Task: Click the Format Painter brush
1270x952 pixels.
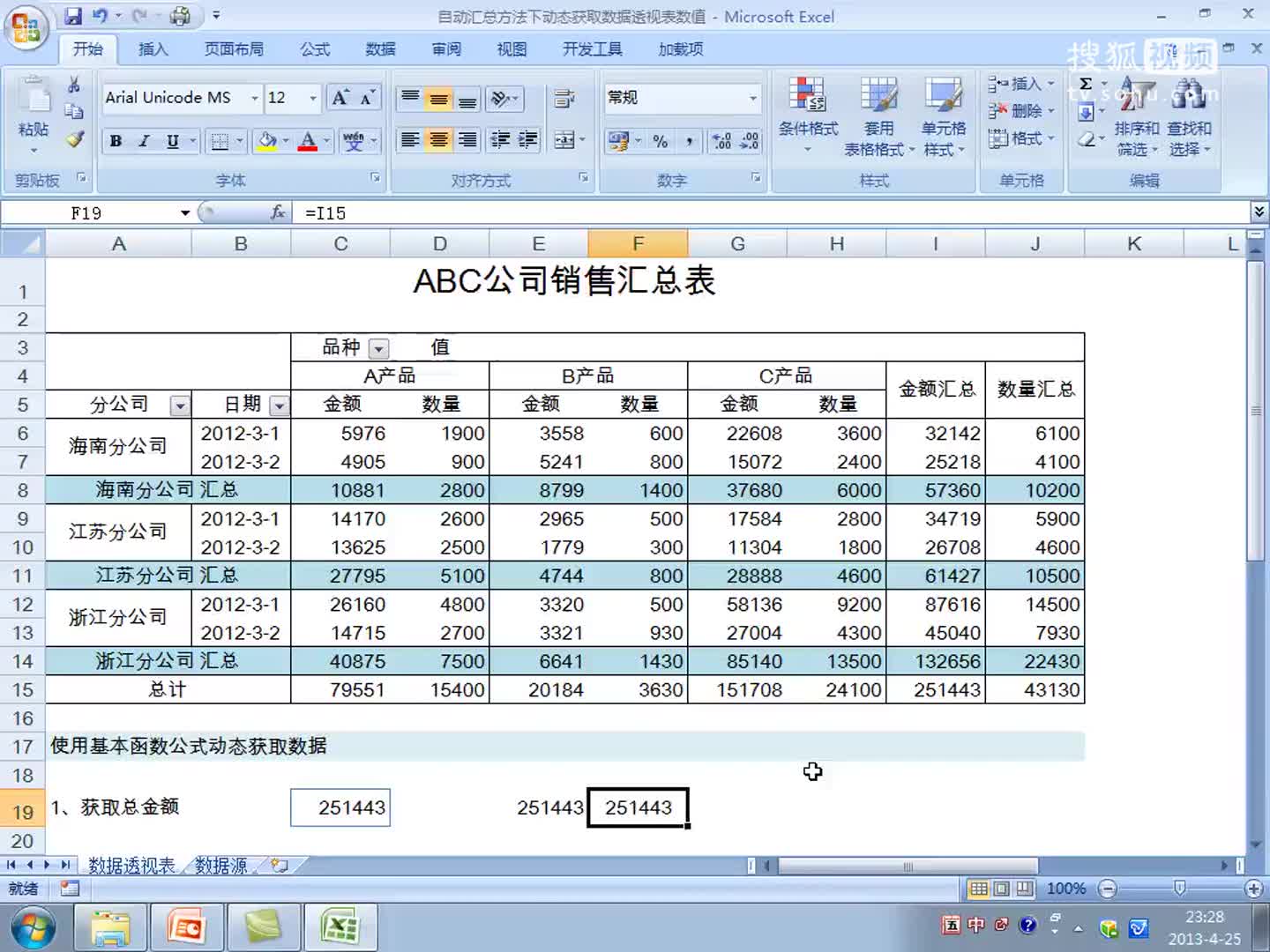Action: [75, 138]
